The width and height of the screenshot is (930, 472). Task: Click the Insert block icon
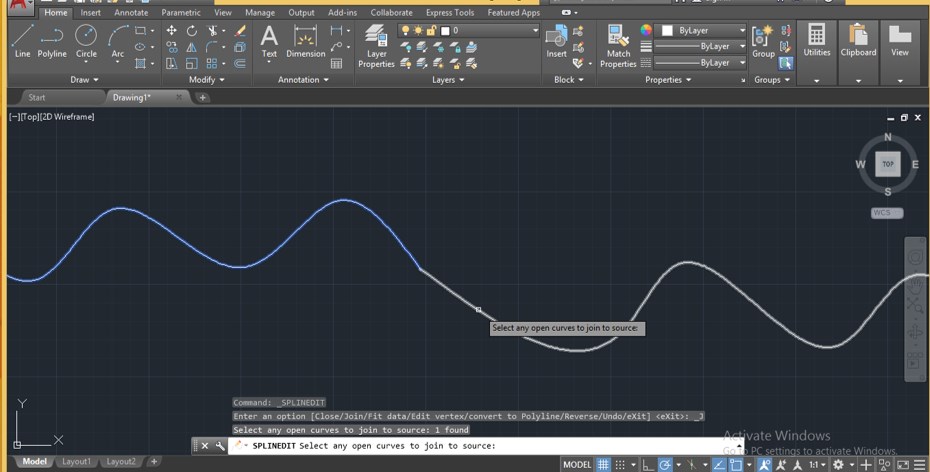[x=556, y=41]
